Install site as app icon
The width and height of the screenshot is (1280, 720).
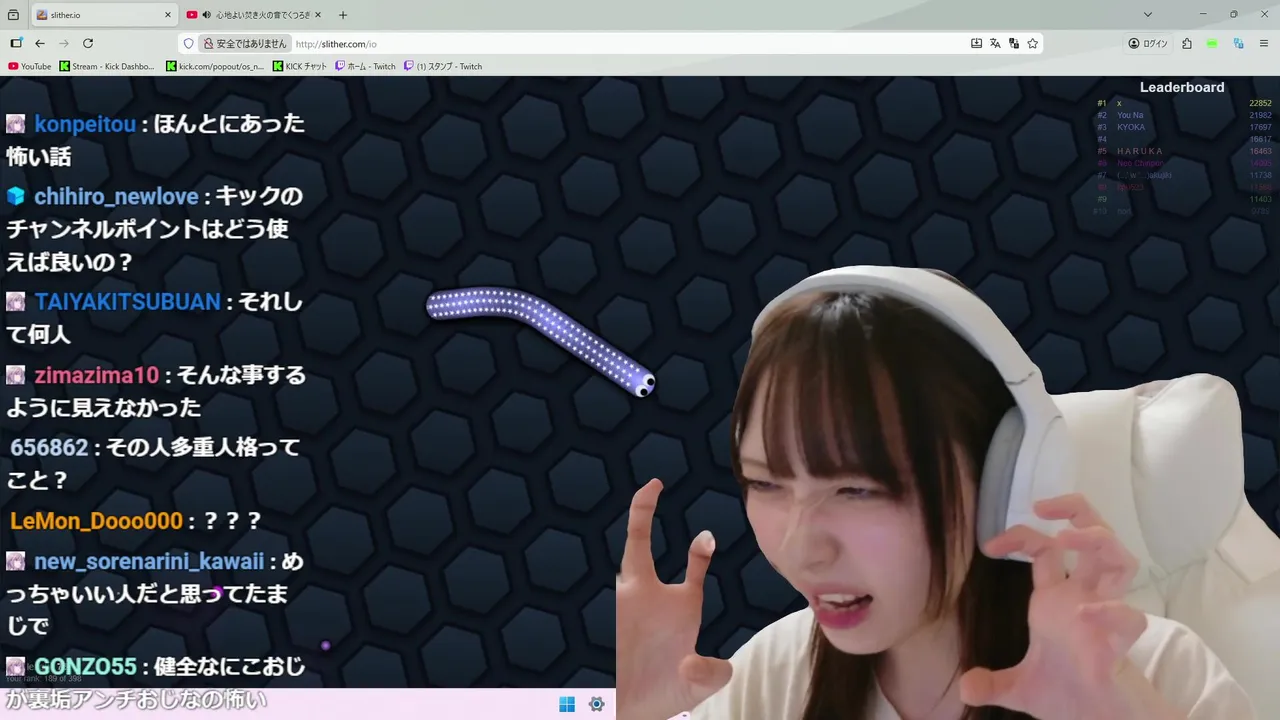(x=976, y=43)
